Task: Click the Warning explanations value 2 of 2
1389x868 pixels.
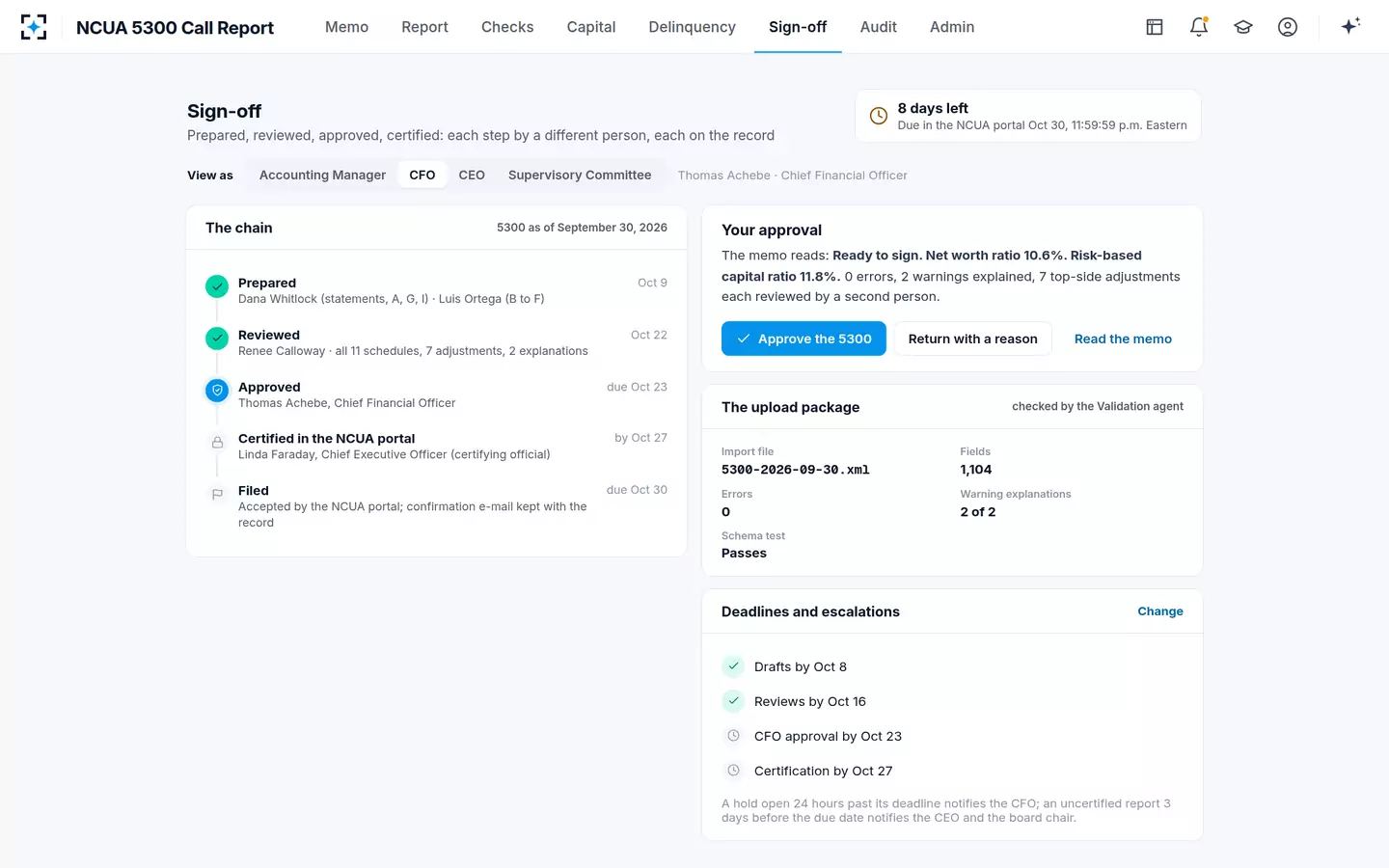Action: pyautogui.click(x=978, y=512)
